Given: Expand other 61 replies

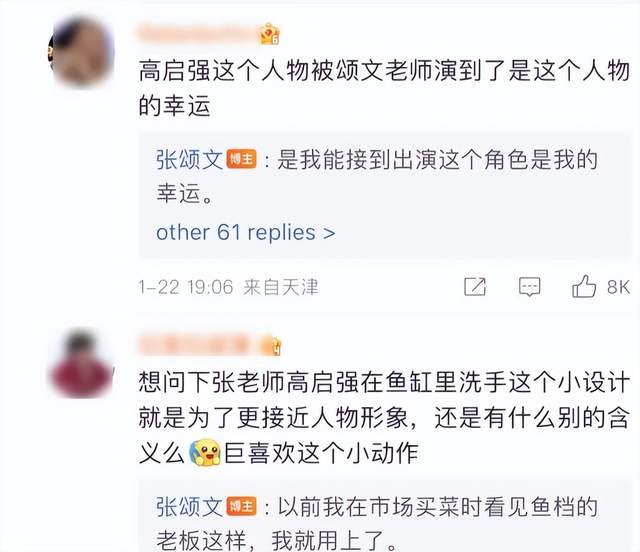Looking at the screenshot, I should pyautogui.click(x=246, y=233).
